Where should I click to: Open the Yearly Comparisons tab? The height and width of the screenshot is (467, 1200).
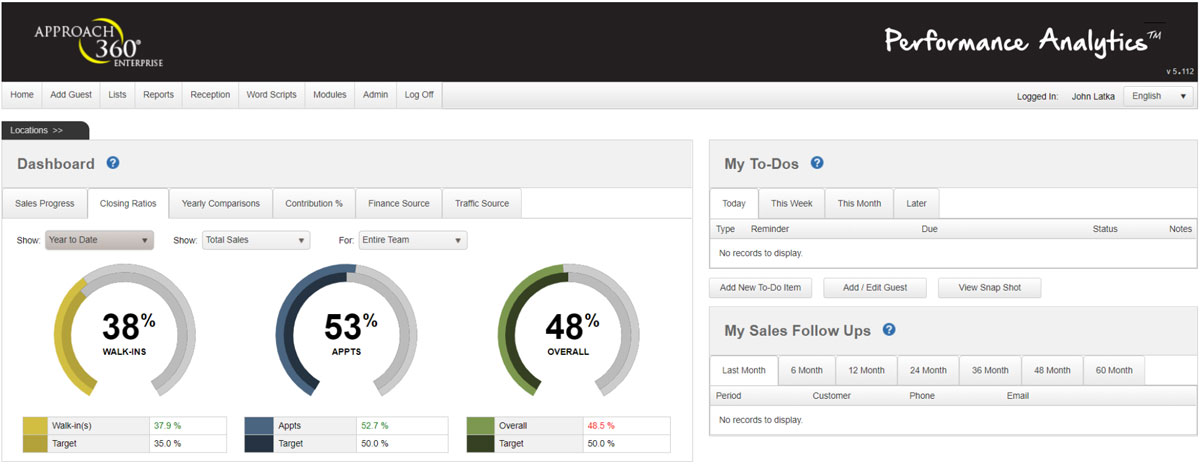(220, 204)
